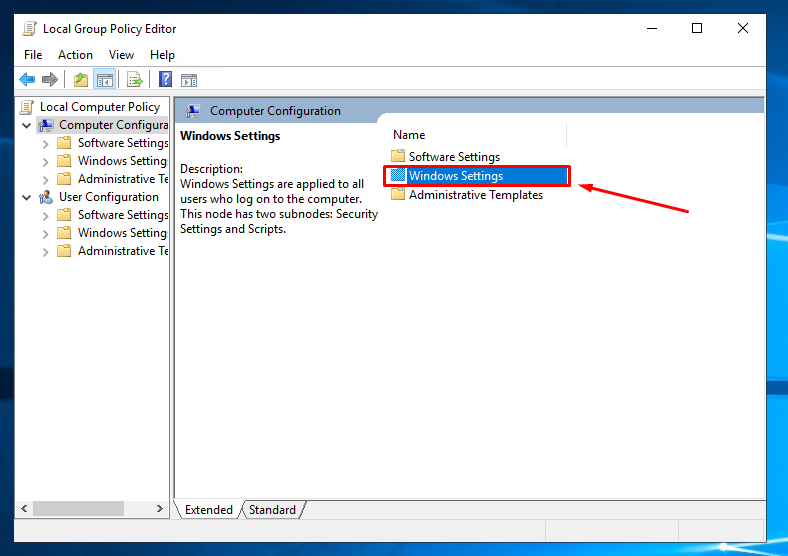Screen dimensions: 788x556
Task: Open the File menu
Action: (33, 55)
